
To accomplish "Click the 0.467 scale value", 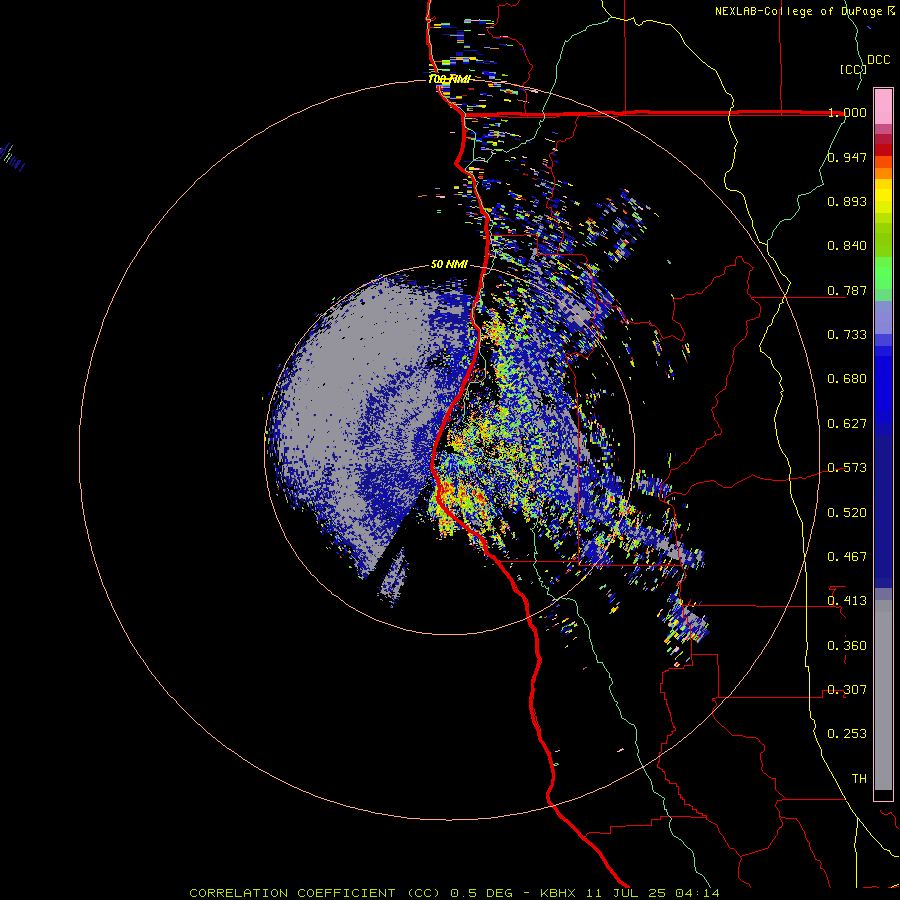I will coord(847,557).
